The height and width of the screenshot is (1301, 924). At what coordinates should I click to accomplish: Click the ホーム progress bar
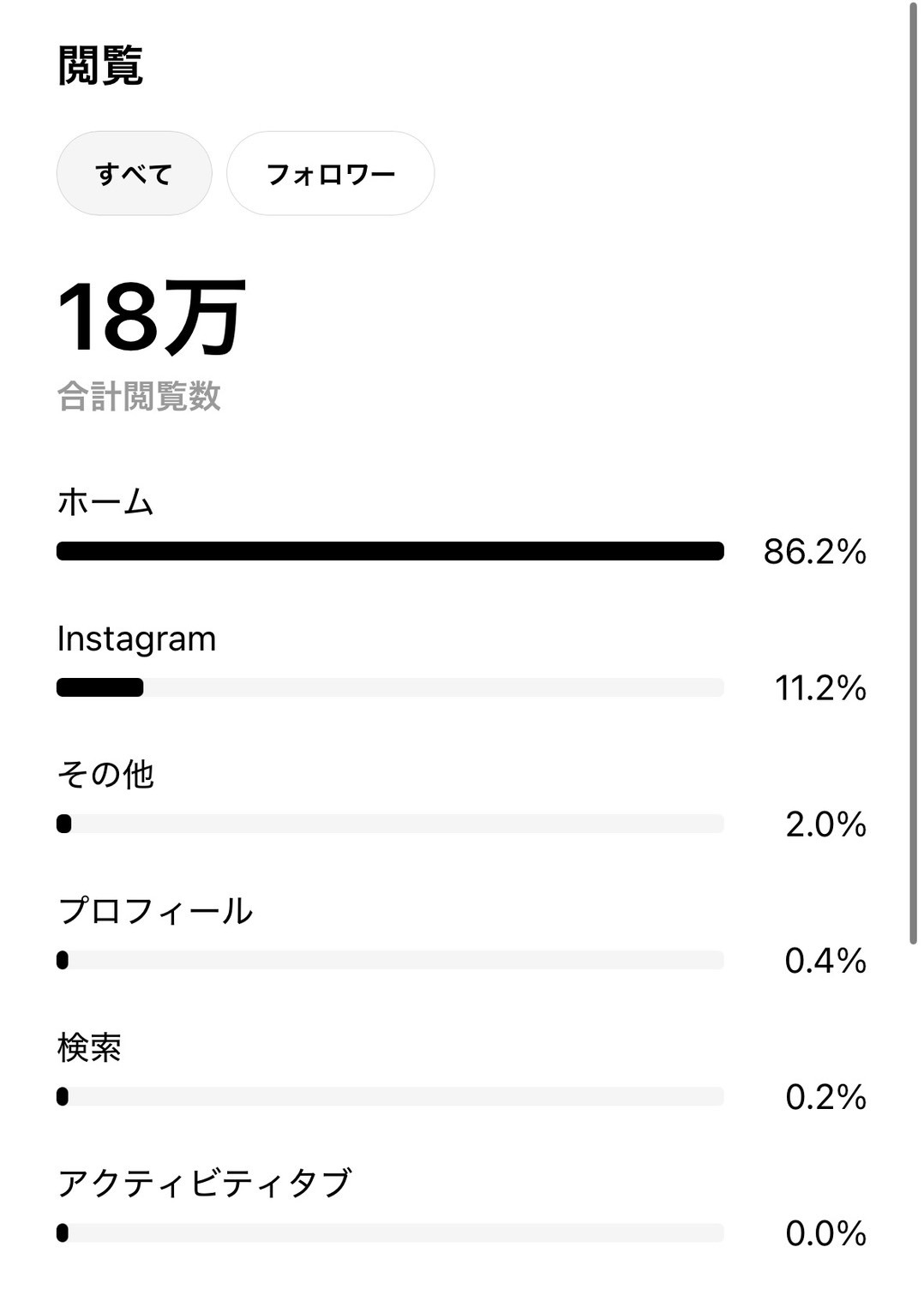pos(390,551)
